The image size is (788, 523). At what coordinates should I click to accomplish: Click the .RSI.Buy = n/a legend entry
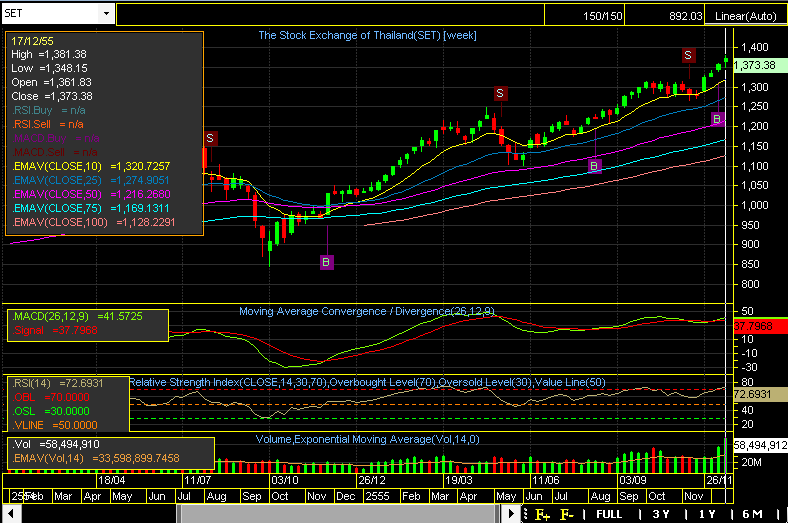(49, 111)
